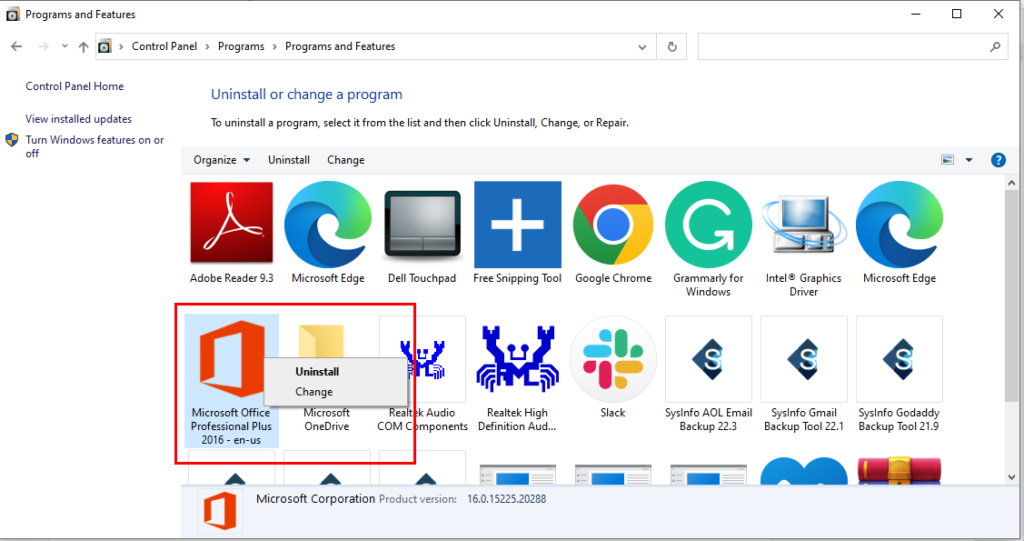Select SysInfo AOL Email Backup 22.3 icon
The height and width of the screenshot is (541, 1024).
[709, 359]
